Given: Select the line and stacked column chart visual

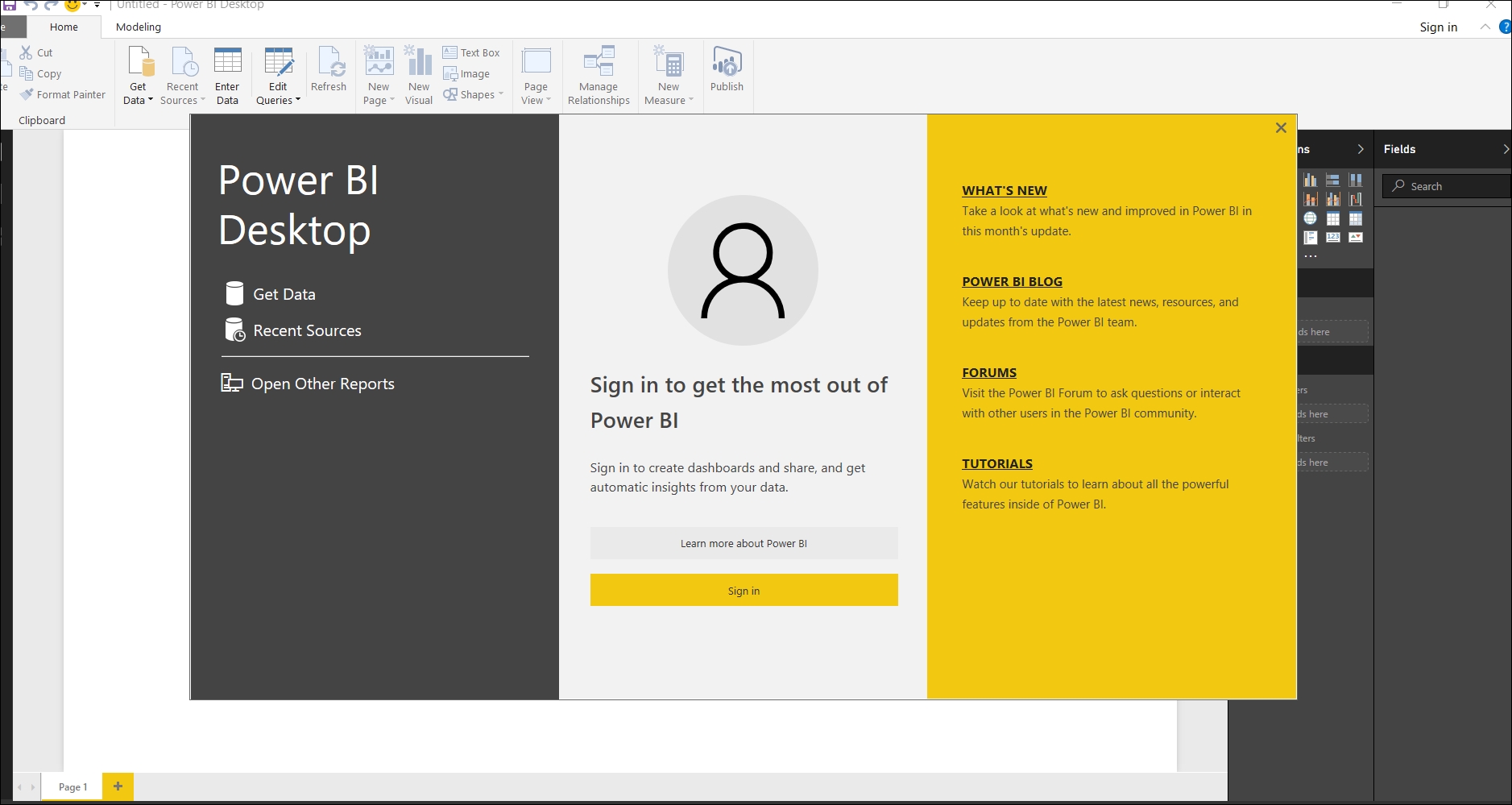Looking at the screenshot, I should [1311, 199].
